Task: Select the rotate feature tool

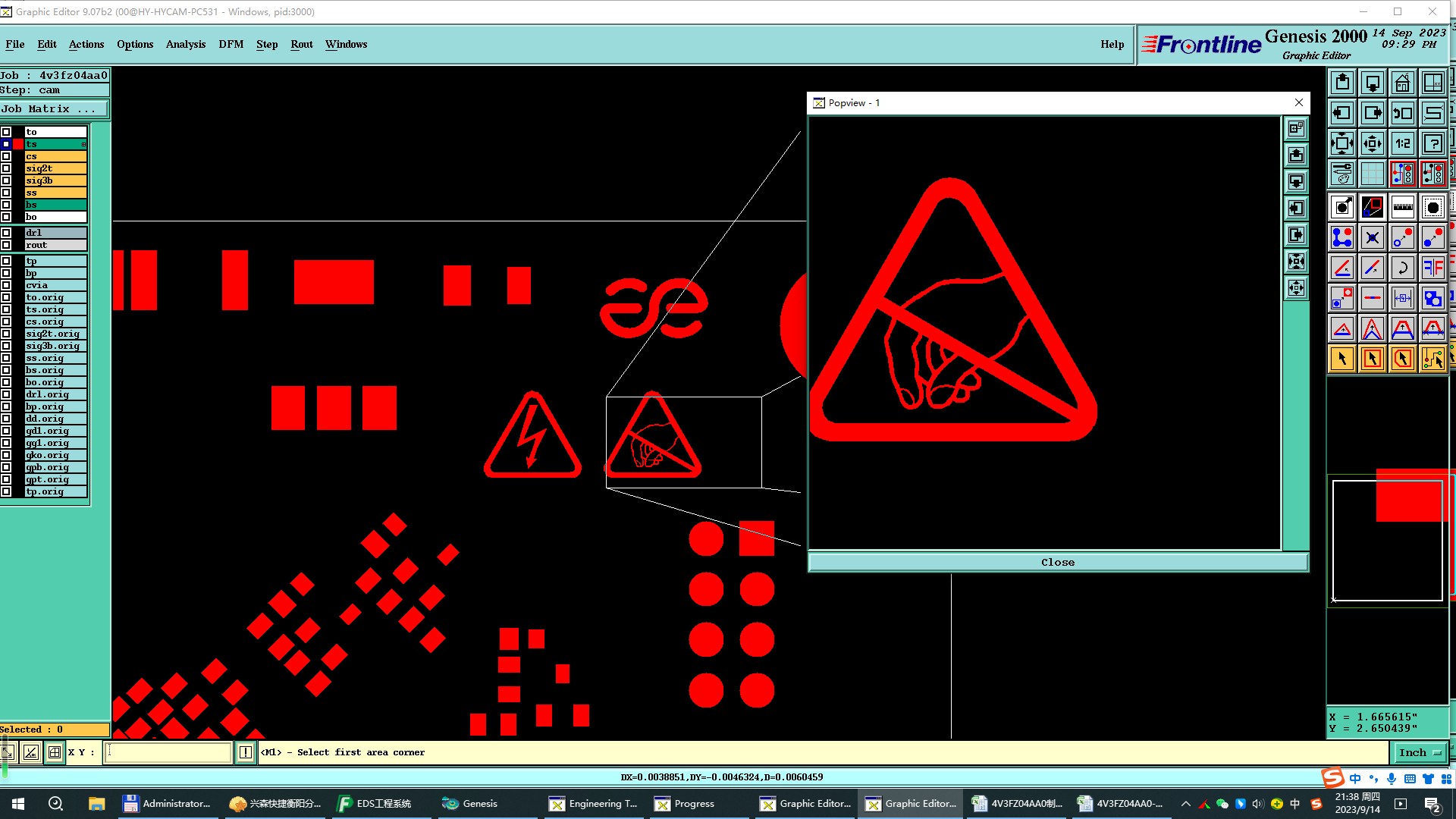Action: tap(1402, 268)
